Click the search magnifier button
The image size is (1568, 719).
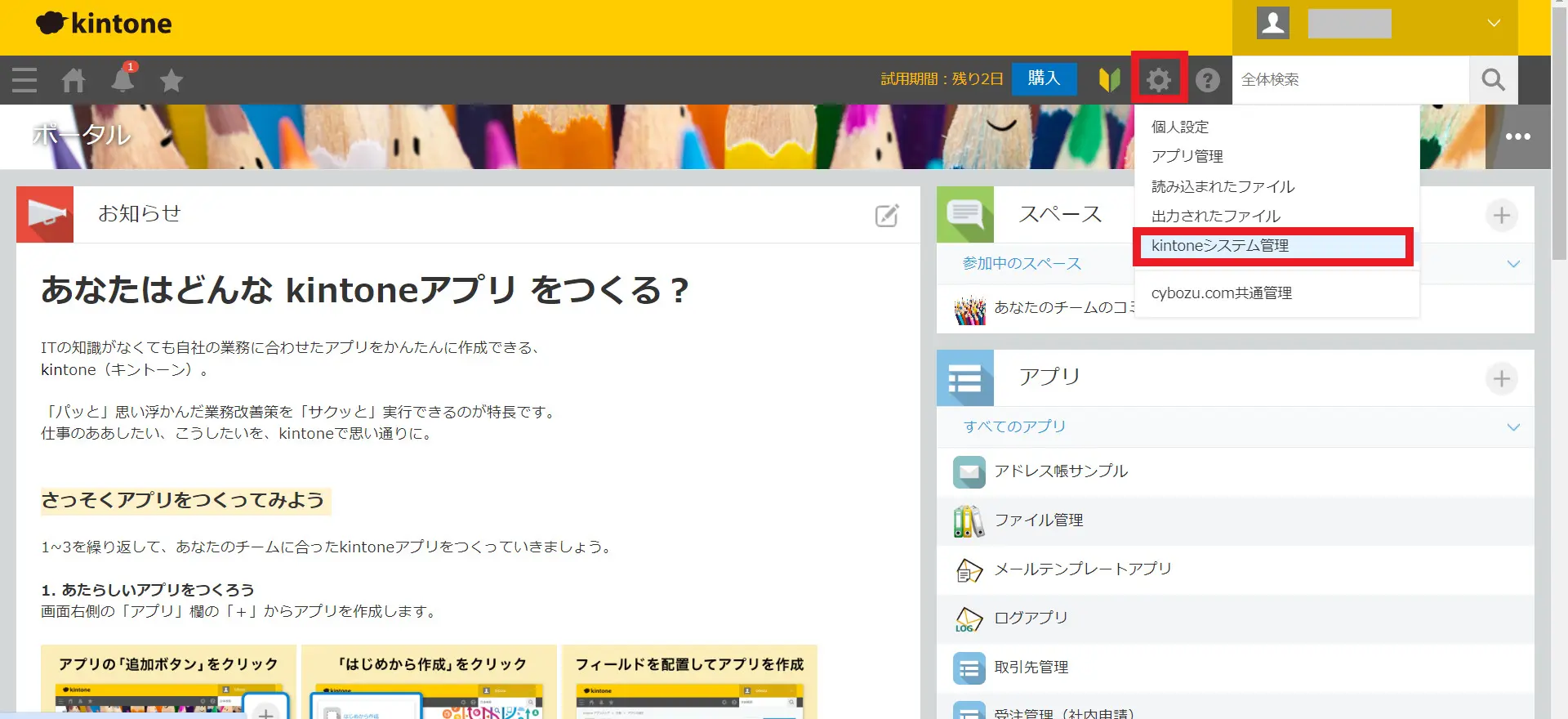[x=1493, y=80]
